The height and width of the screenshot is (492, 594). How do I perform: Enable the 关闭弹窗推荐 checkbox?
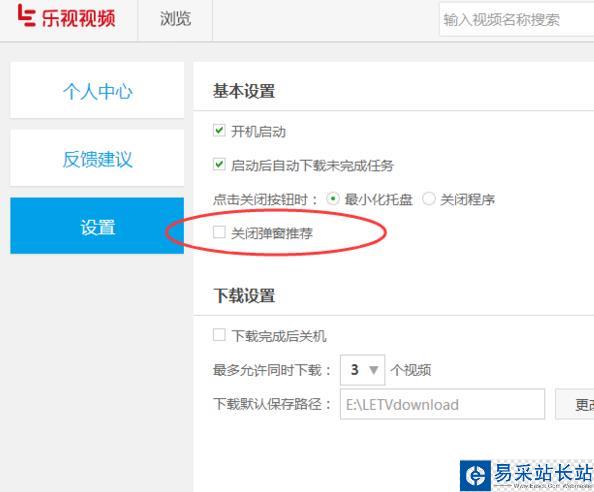coord(219,232)
